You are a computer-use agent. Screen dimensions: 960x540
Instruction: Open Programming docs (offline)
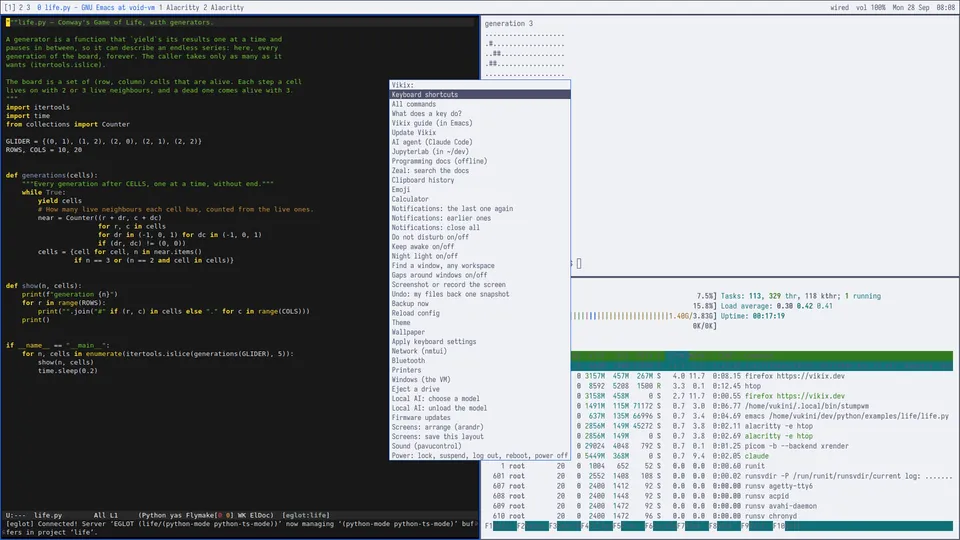click(x=480, y=161)
